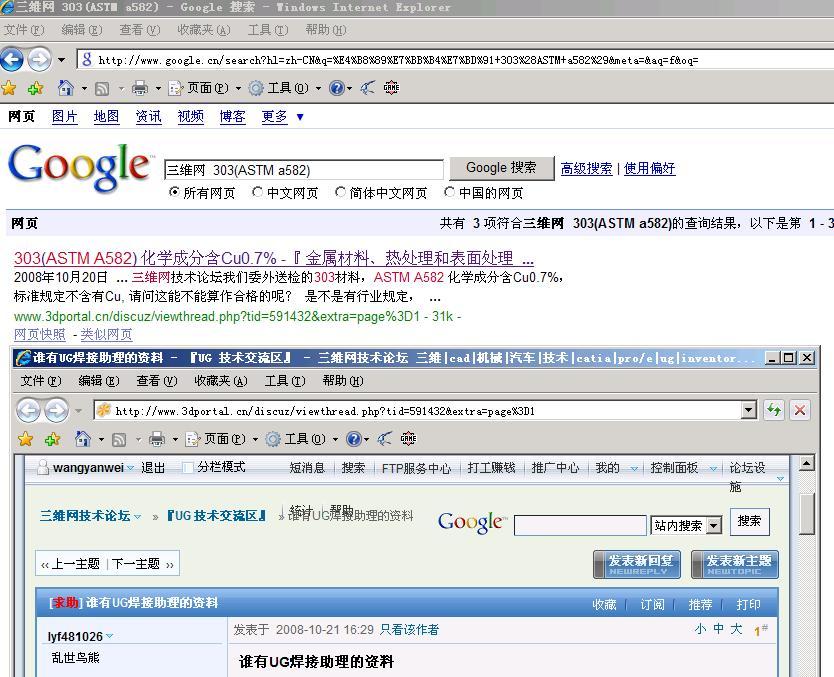
Task: Open address bar dropdown in forum window
Action: (749, 410)
